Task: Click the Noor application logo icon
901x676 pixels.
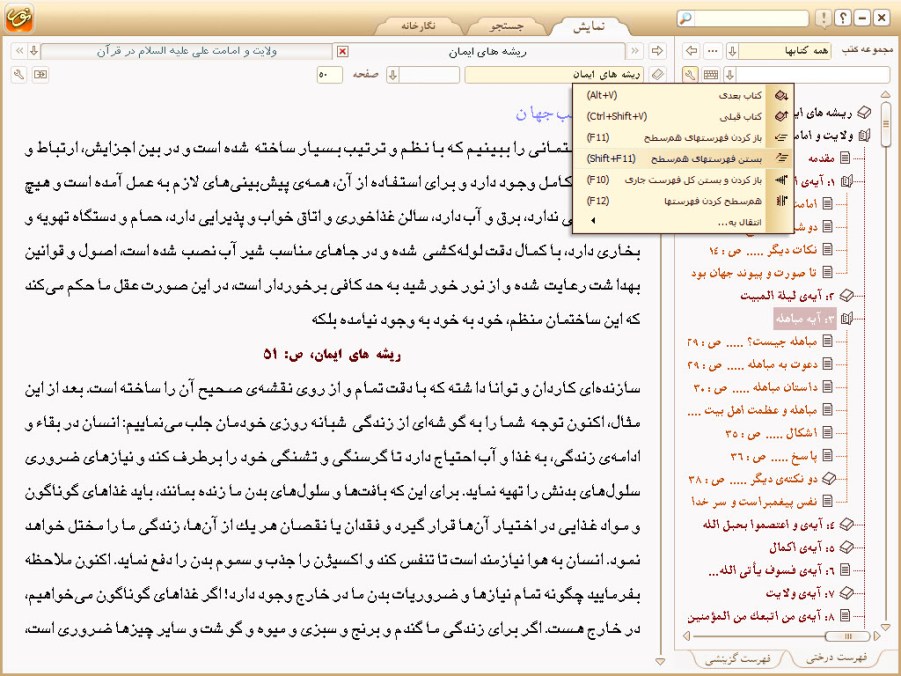Action: pos(19,18)
